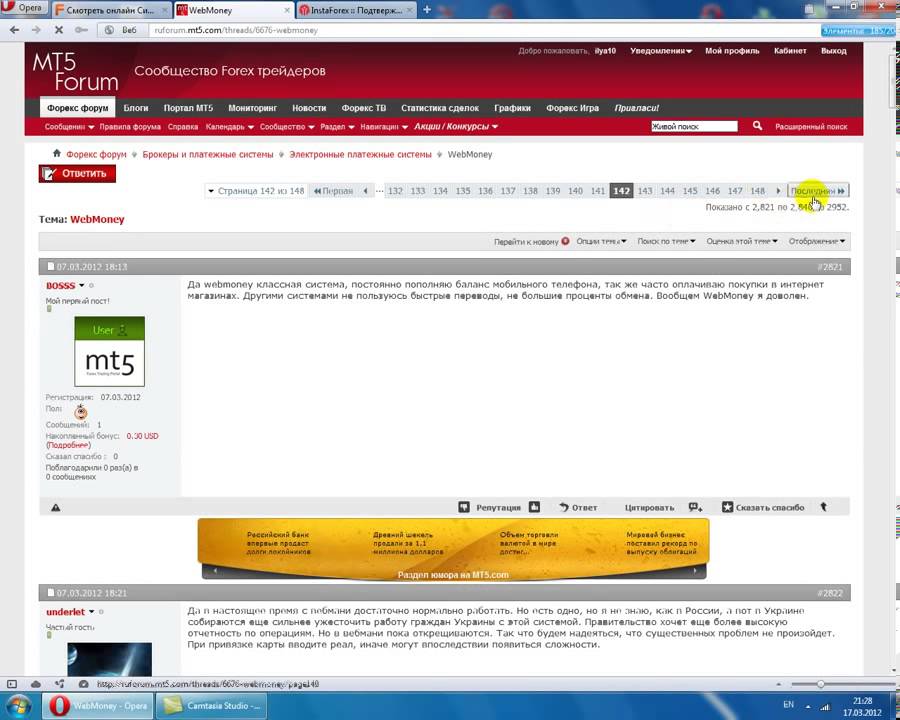The height and width of the screenshot is (720, 900).
Task: Open Уведомления dropdown in header
Action: pos(661,51)
